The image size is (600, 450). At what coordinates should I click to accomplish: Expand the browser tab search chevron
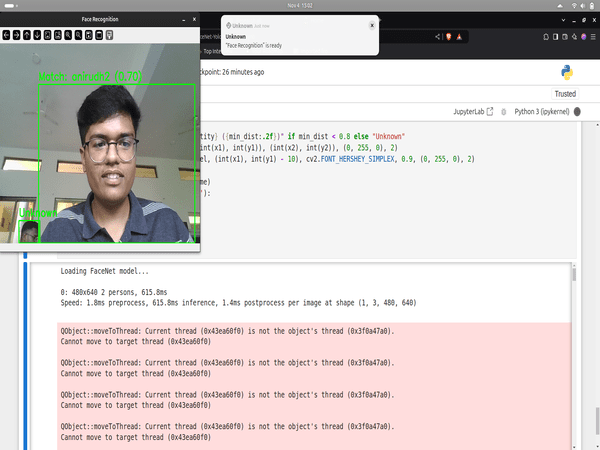(563, 20)
